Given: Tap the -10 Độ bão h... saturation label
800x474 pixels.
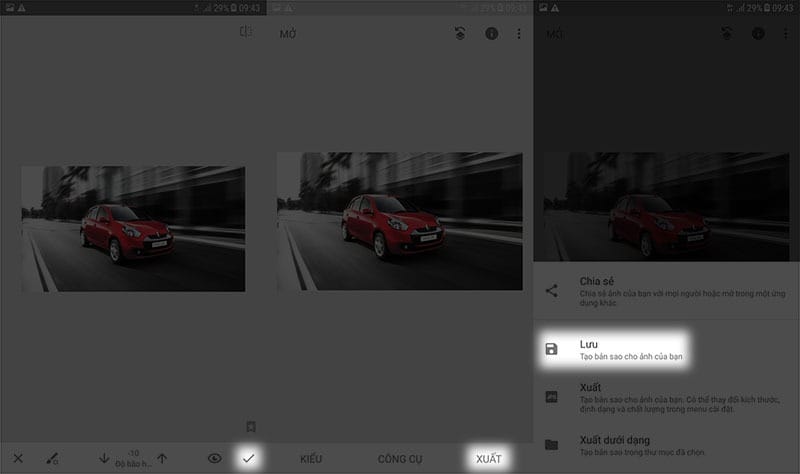Looking at the screenshot, I should [x=133, y=458].
